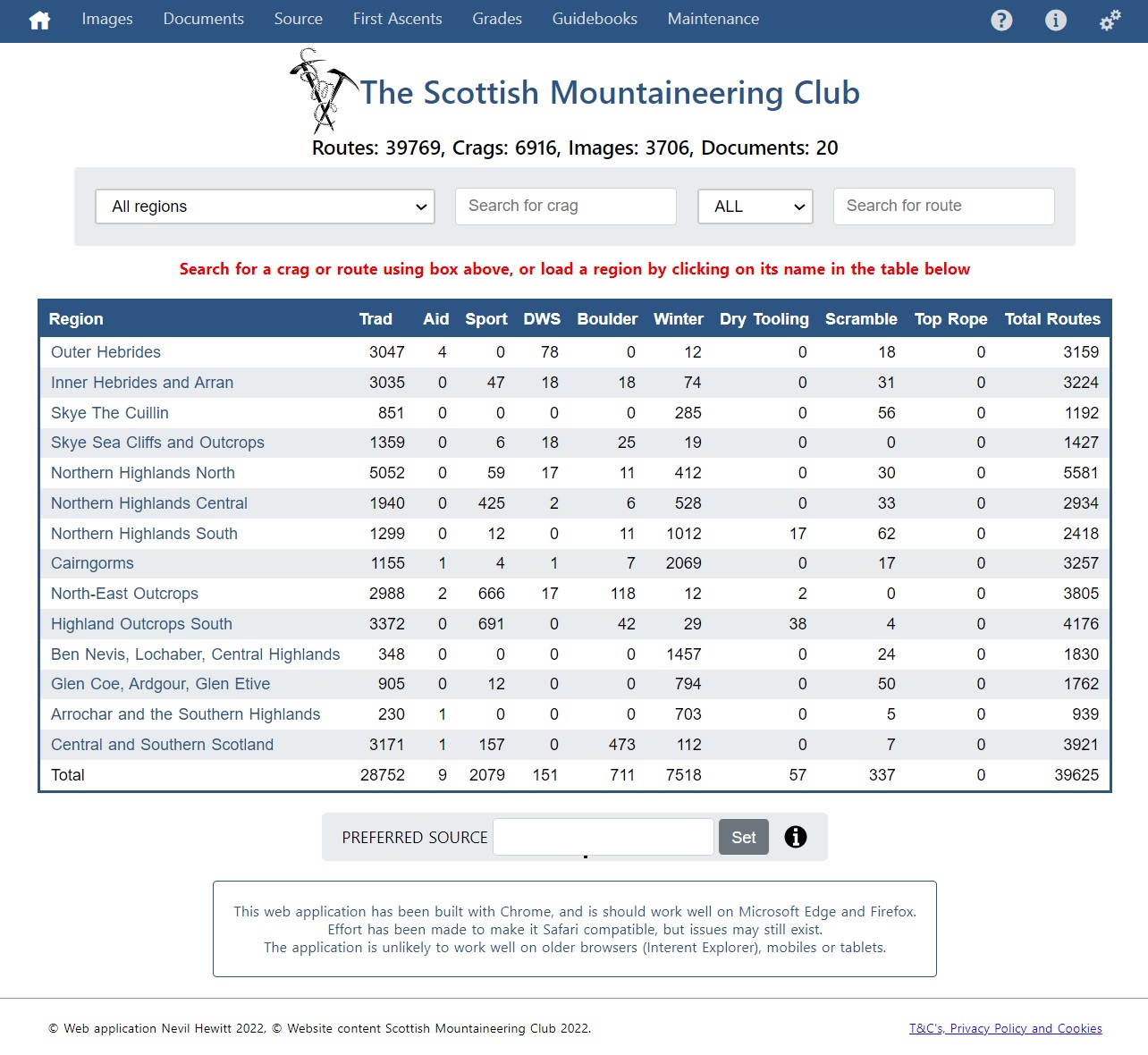1148x1055 pixels.
Task: Open the Documents menu
Action: (203, 19)
